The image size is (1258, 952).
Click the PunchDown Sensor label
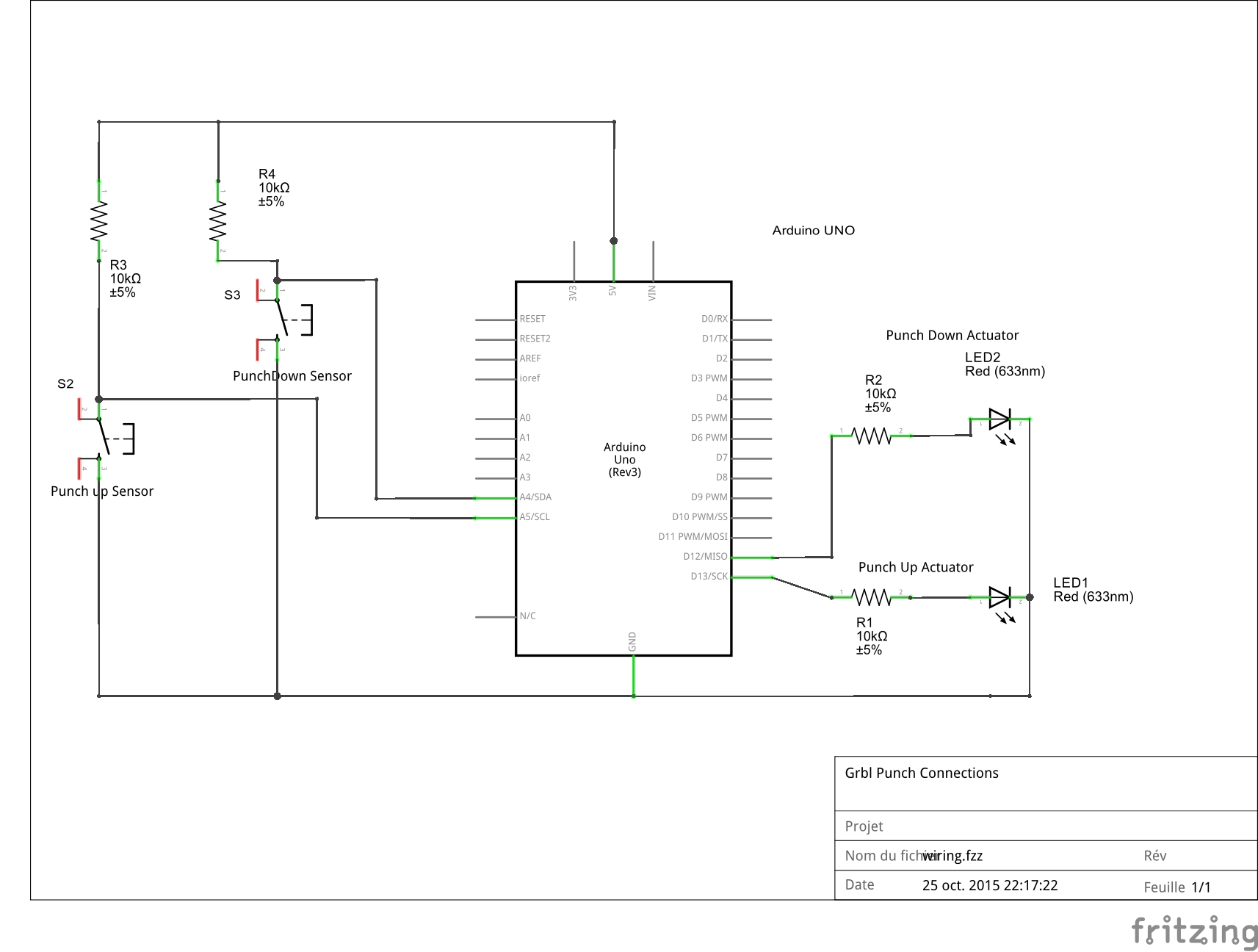pos(292,376)
